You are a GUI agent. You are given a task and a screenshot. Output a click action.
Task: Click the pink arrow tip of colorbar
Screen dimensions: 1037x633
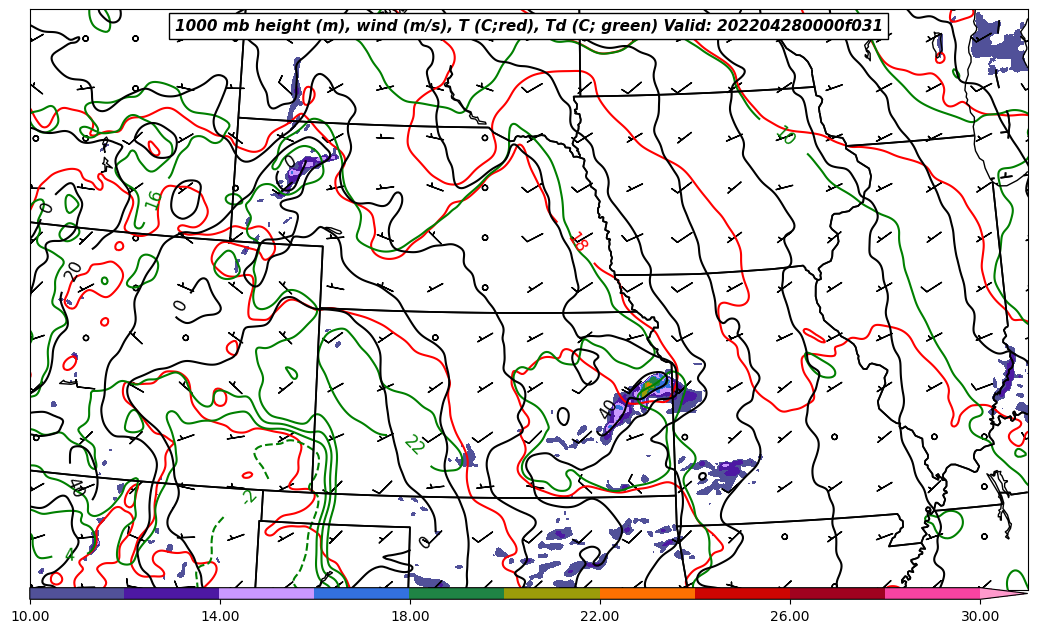point(1003,593)
